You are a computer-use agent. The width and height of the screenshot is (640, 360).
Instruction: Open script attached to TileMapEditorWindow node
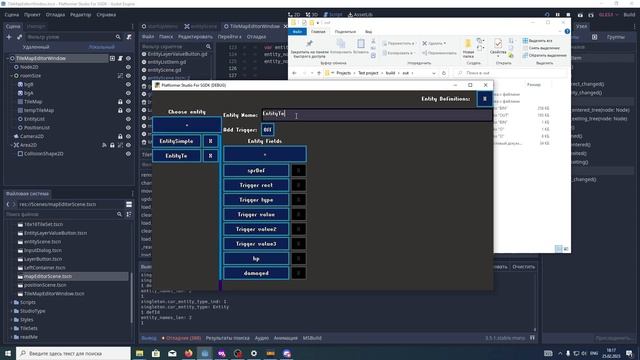pyautogui.click(x=120, y=58)
